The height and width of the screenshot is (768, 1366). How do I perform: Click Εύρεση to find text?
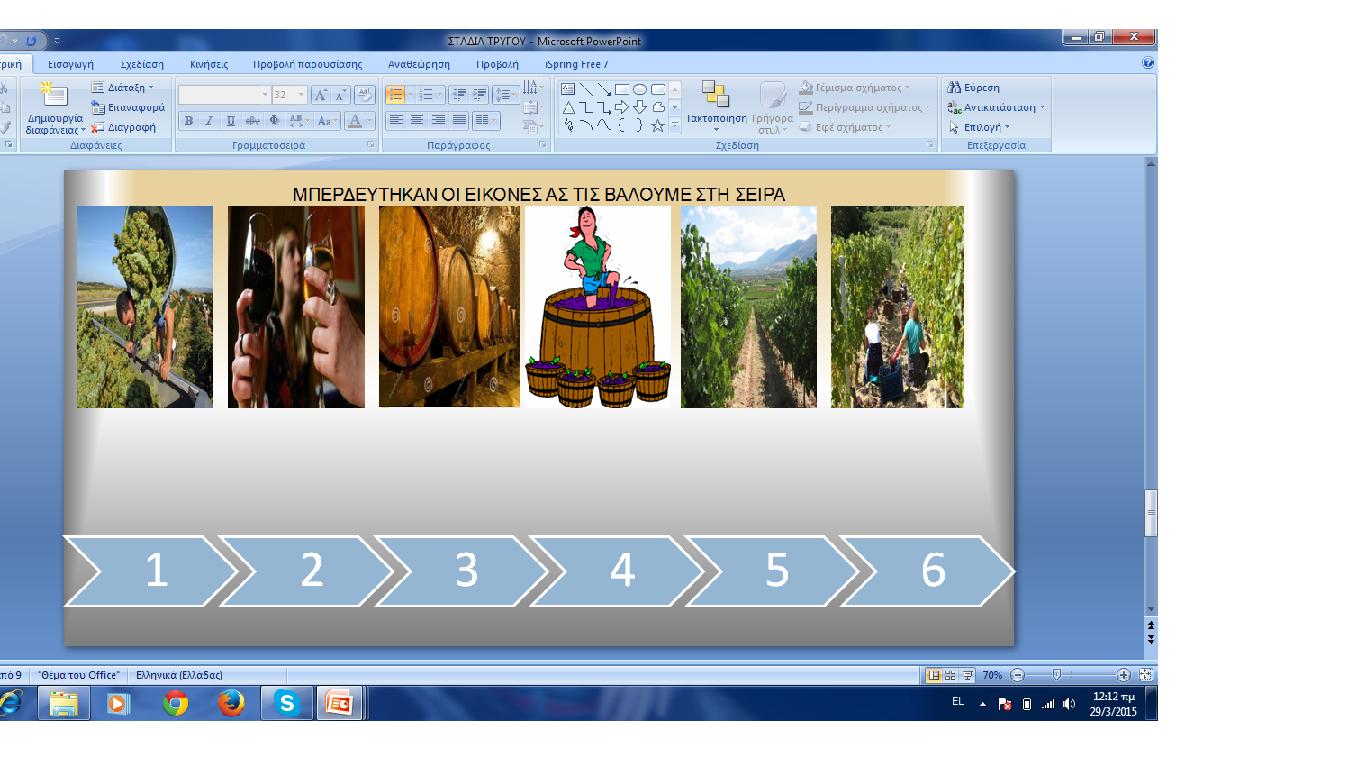tap(973, 88)
